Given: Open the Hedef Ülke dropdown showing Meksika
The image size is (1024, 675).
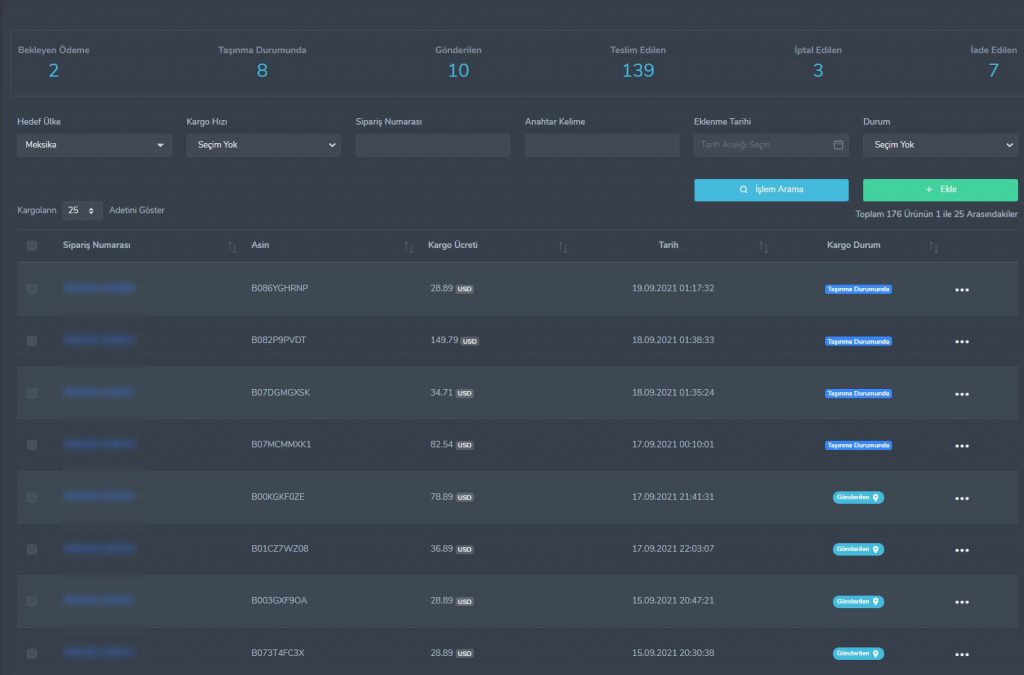Looking at the screenshot, I should coord(94,145).
